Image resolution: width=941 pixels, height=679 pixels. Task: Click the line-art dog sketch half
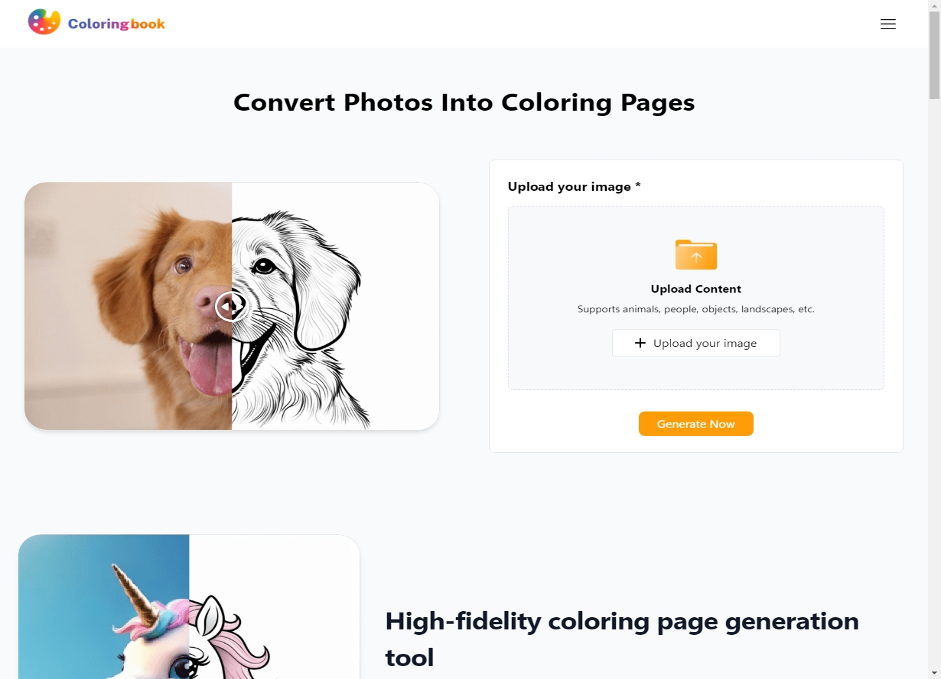click(x=335, y=306)
